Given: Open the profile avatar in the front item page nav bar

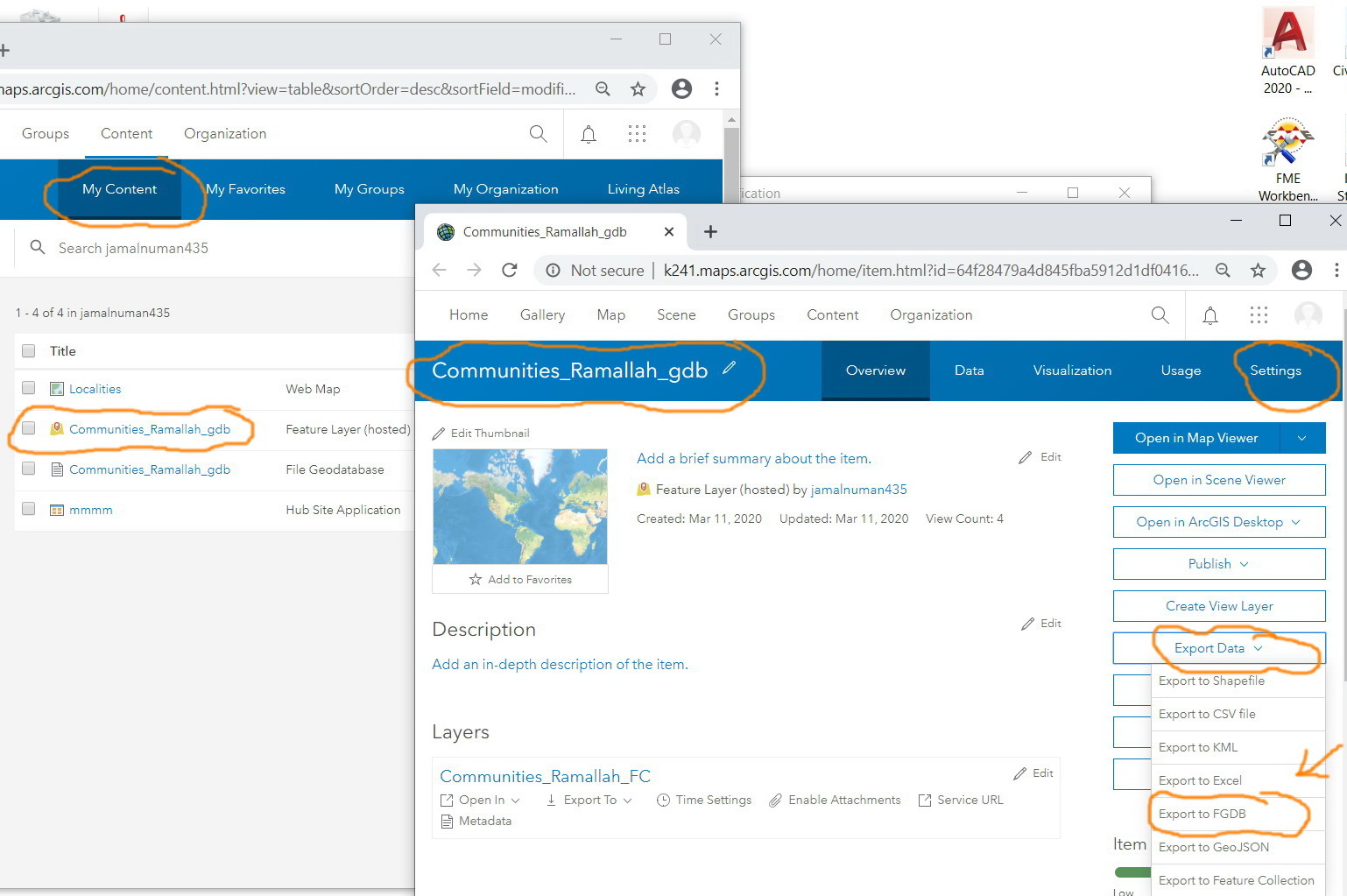Looking at the screenshot, I should point(1308,315).
